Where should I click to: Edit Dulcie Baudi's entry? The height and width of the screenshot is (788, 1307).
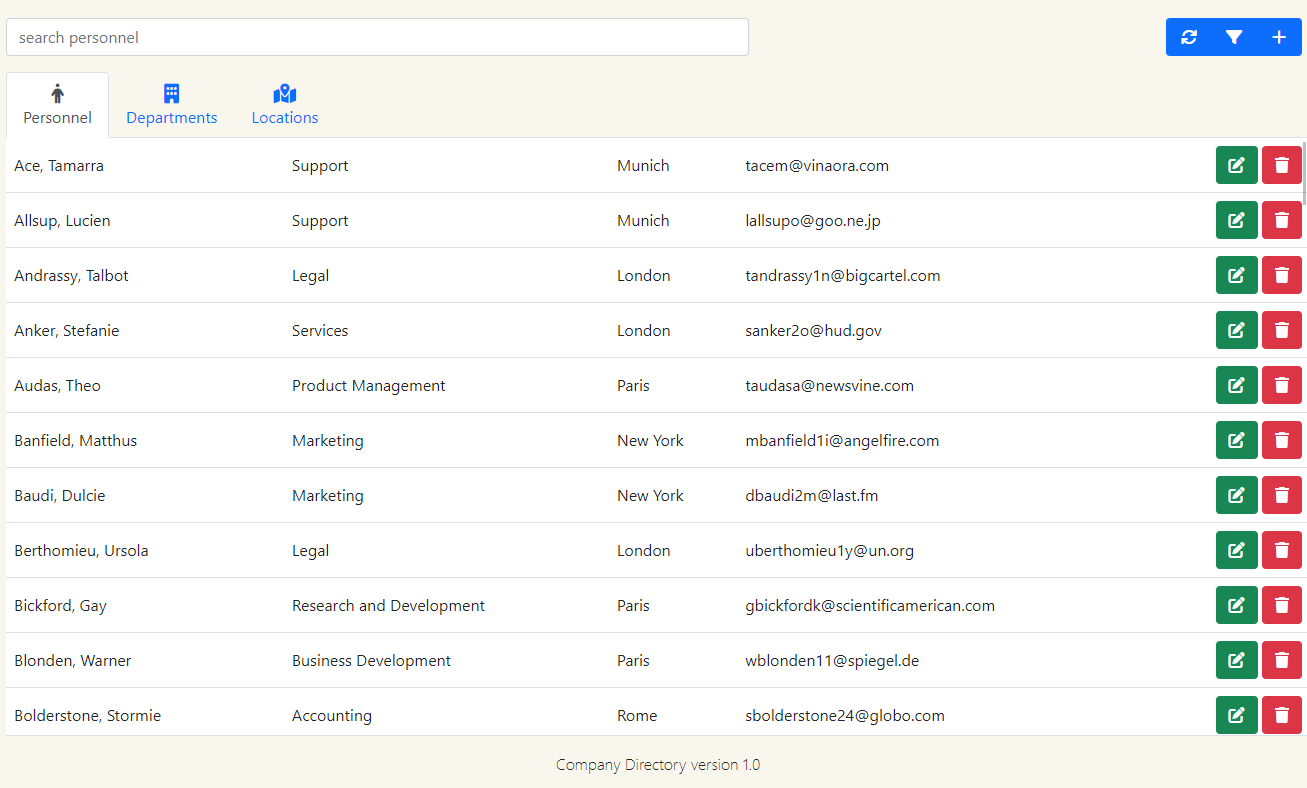click(x=1236, y=495)
